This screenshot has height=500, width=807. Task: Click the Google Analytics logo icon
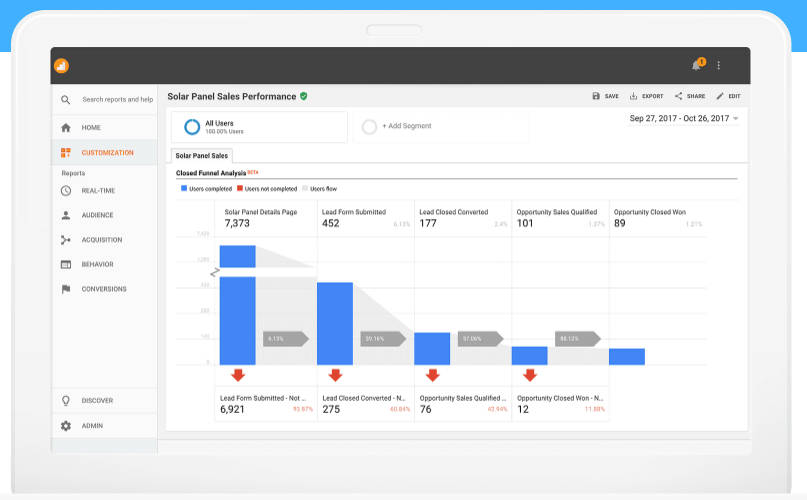click(62, 66)
